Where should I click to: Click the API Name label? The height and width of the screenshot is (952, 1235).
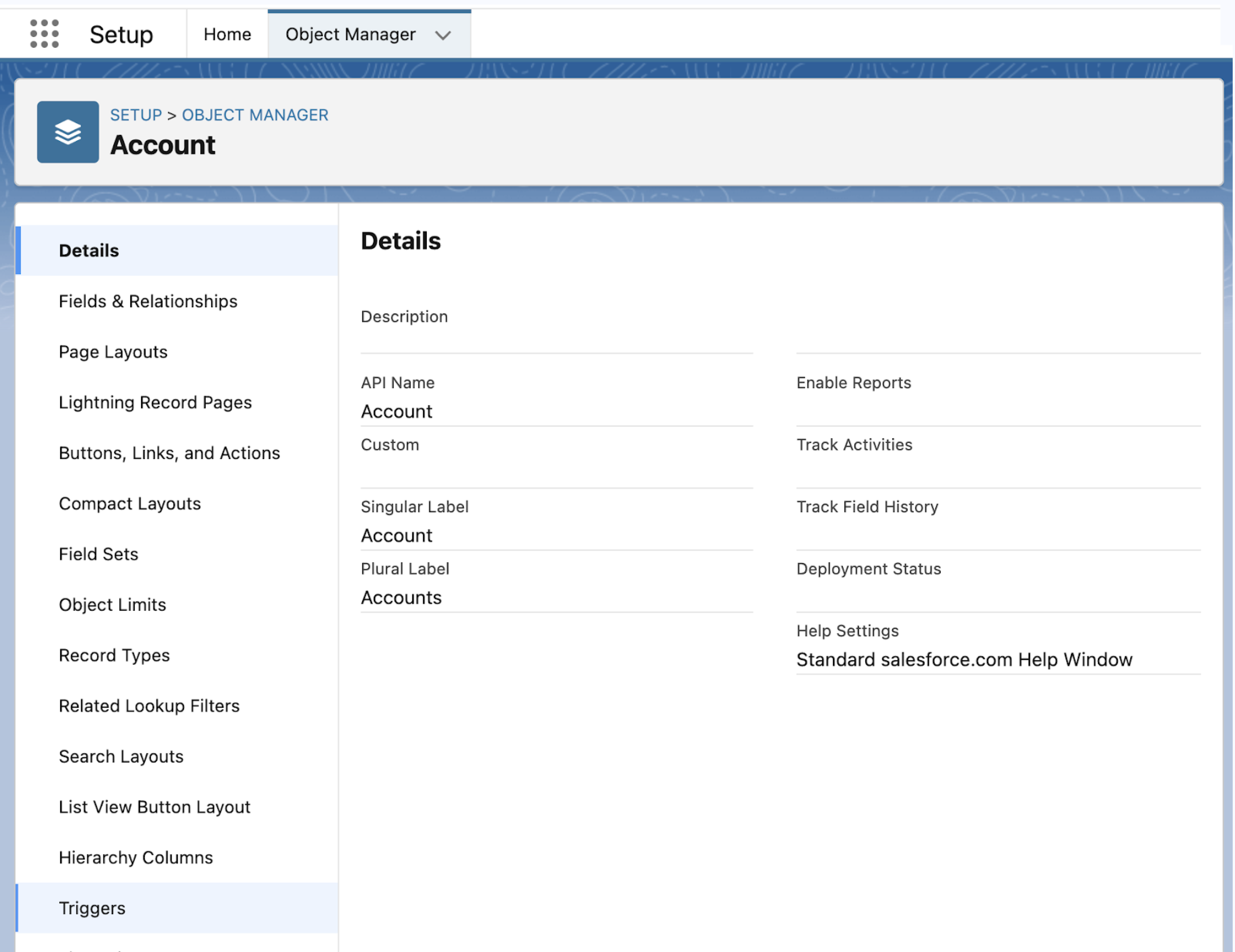coord(398,383)
